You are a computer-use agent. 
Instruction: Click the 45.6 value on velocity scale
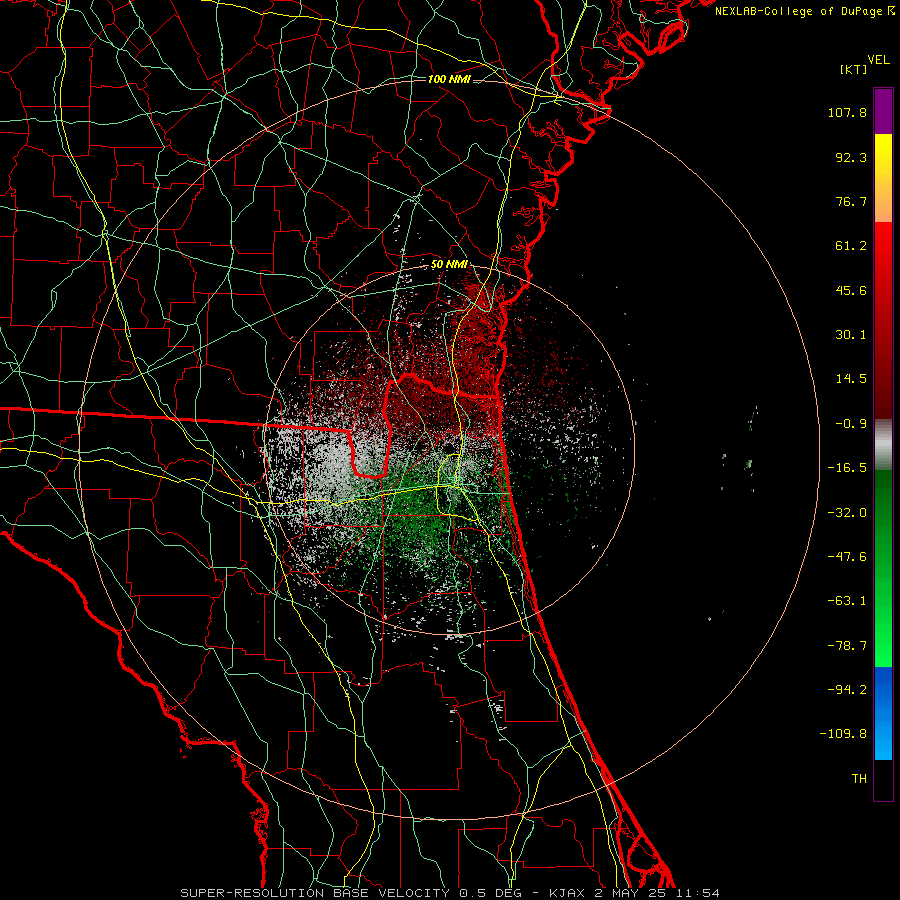[x=851, y=290]
